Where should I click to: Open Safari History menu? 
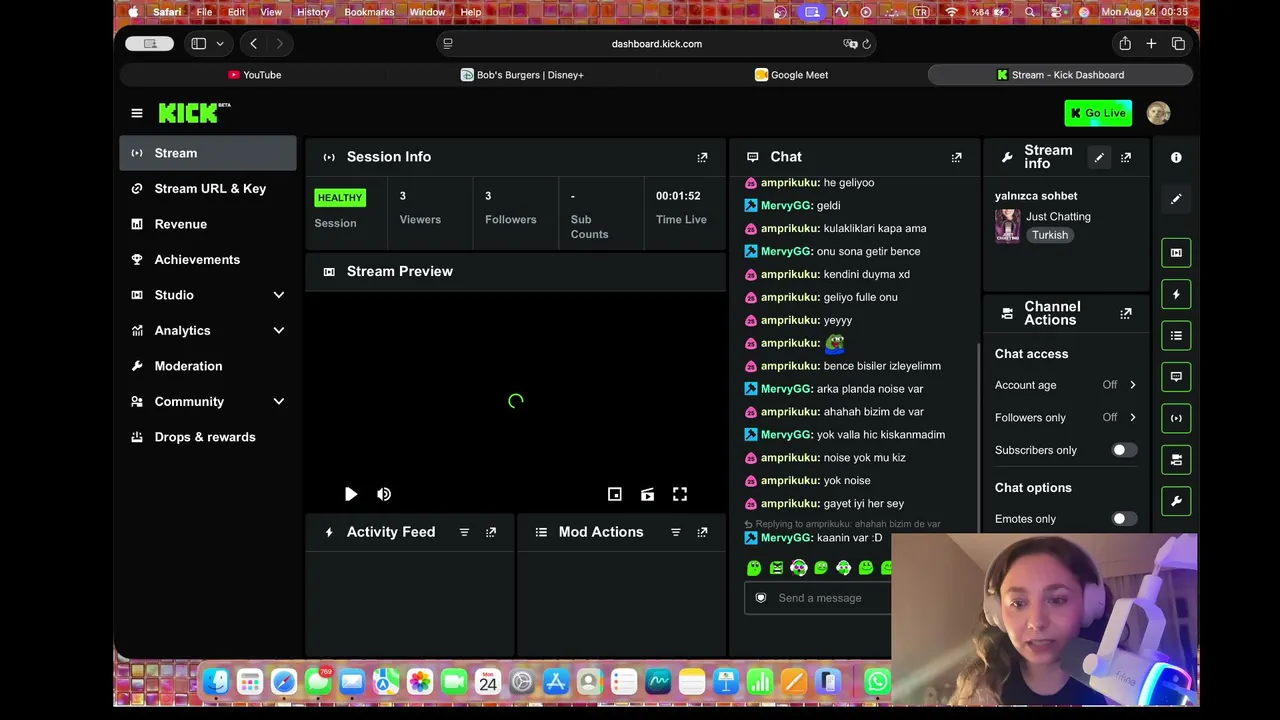(x=313, y=12)
